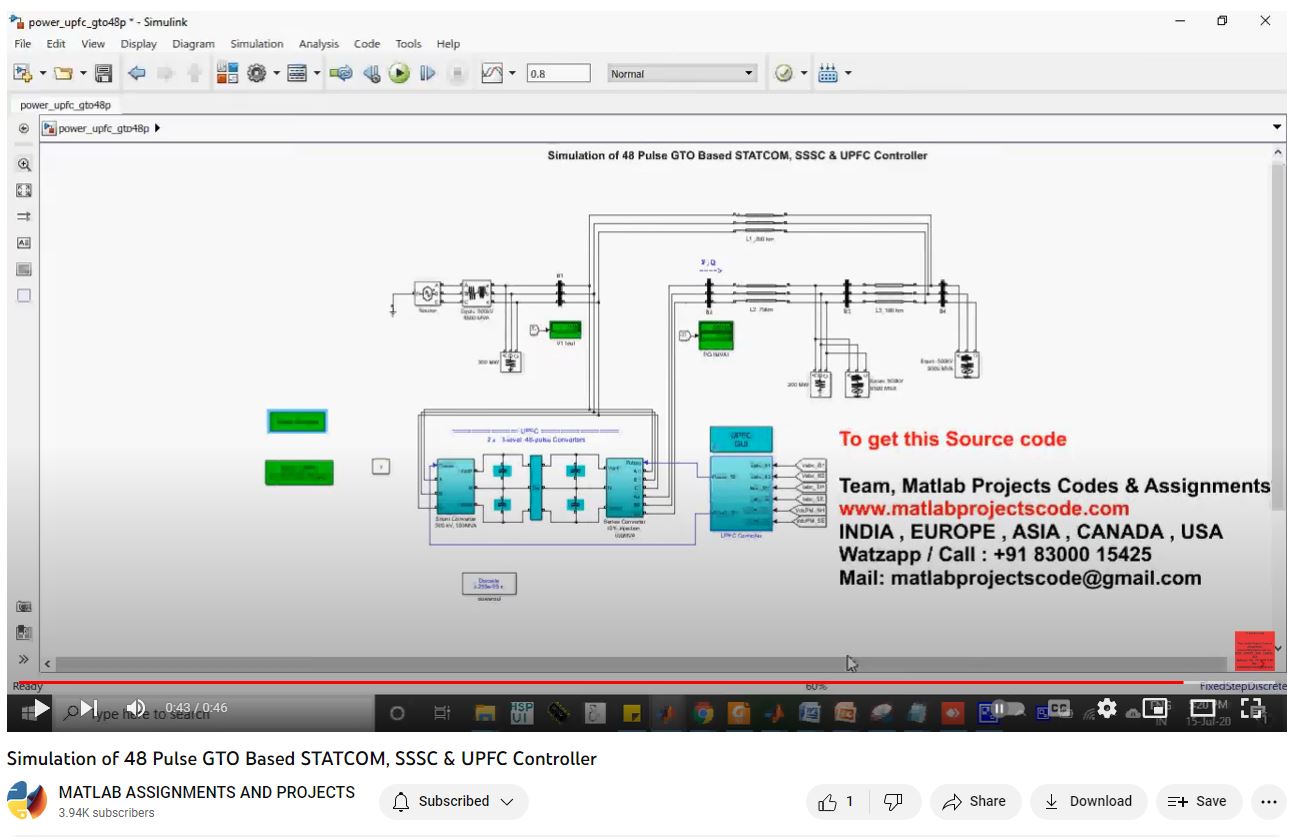1294x837 pixels.
Task: Skip to next video
Action: (x=89, y=708)
